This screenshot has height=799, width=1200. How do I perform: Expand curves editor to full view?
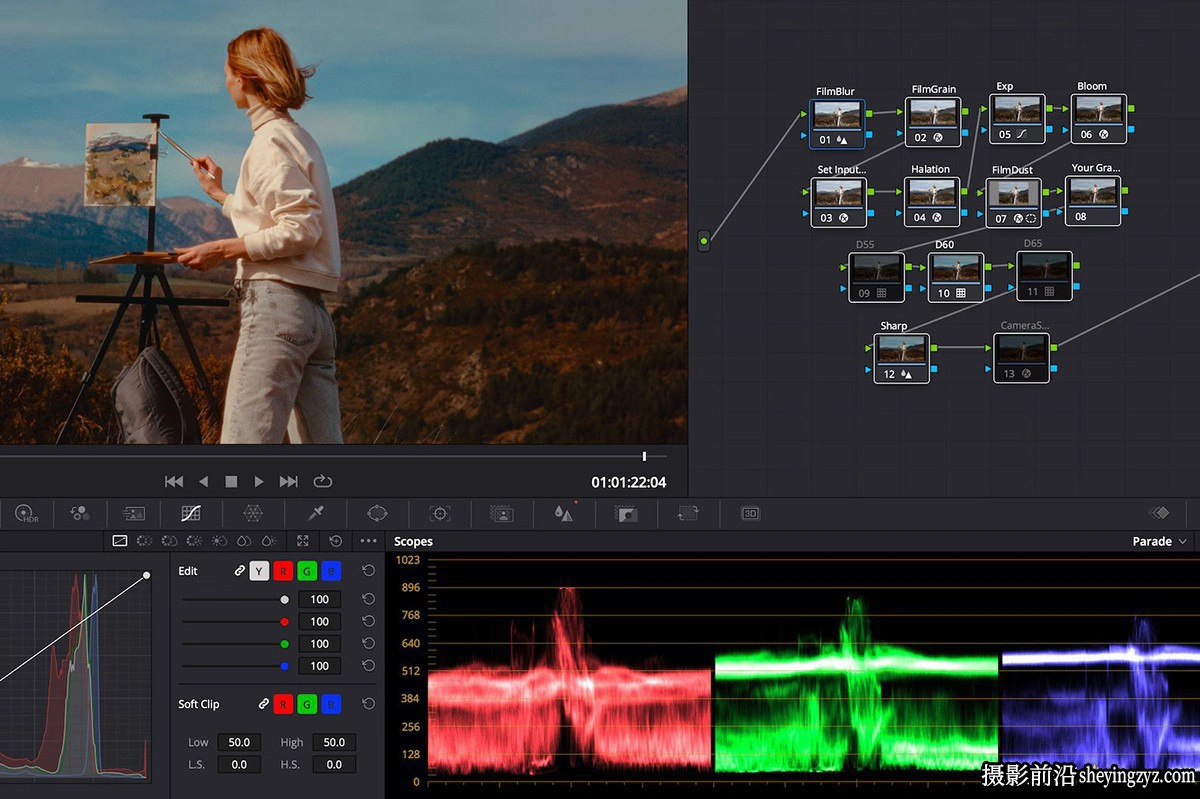pos(303,541)
